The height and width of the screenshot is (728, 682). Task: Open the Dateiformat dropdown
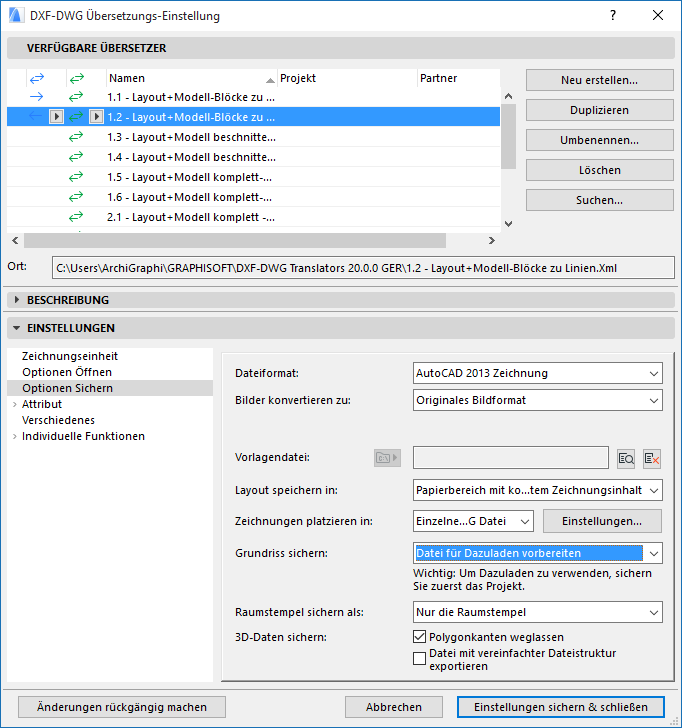538,373
